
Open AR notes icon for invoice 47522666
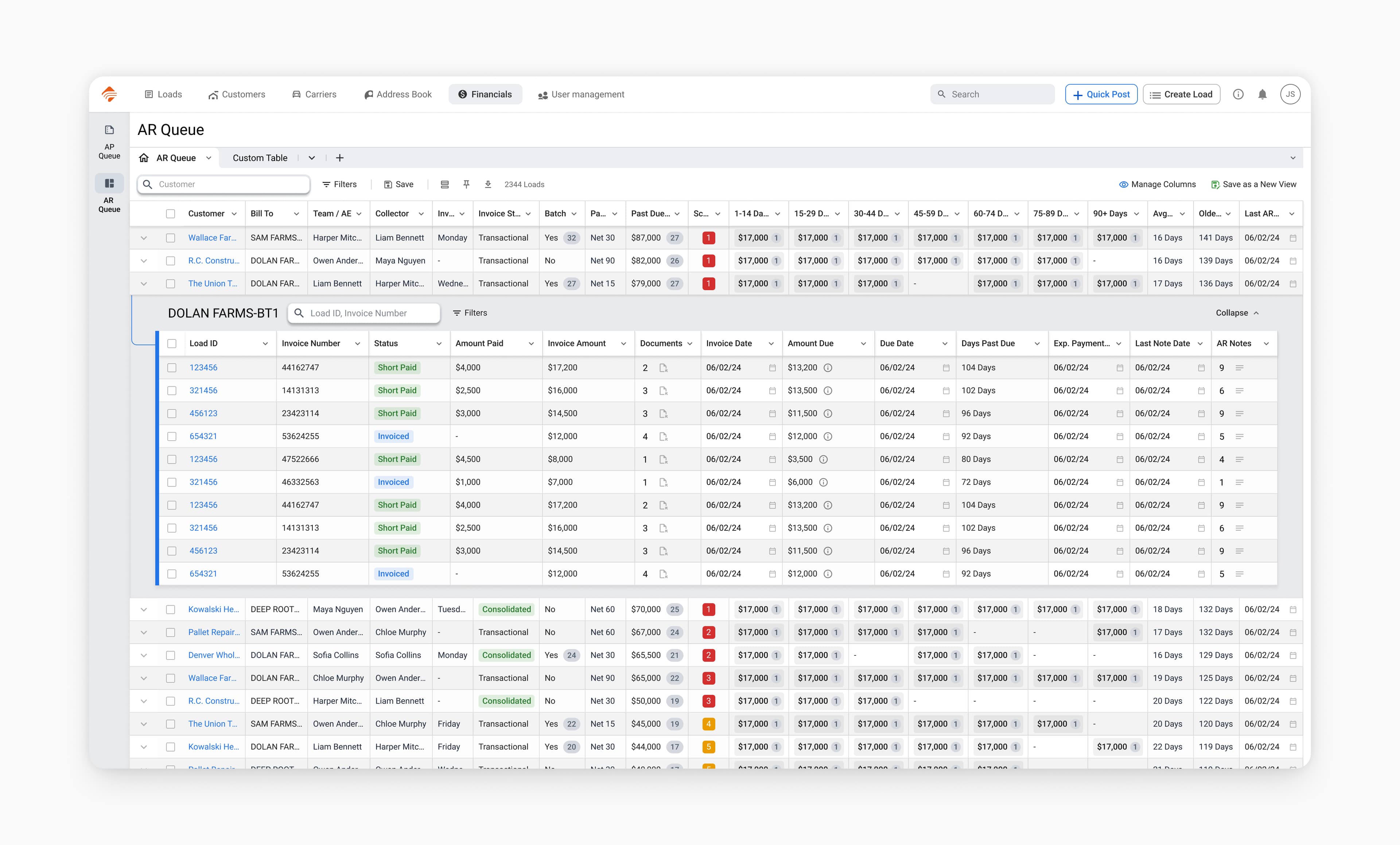(1240, 459)
